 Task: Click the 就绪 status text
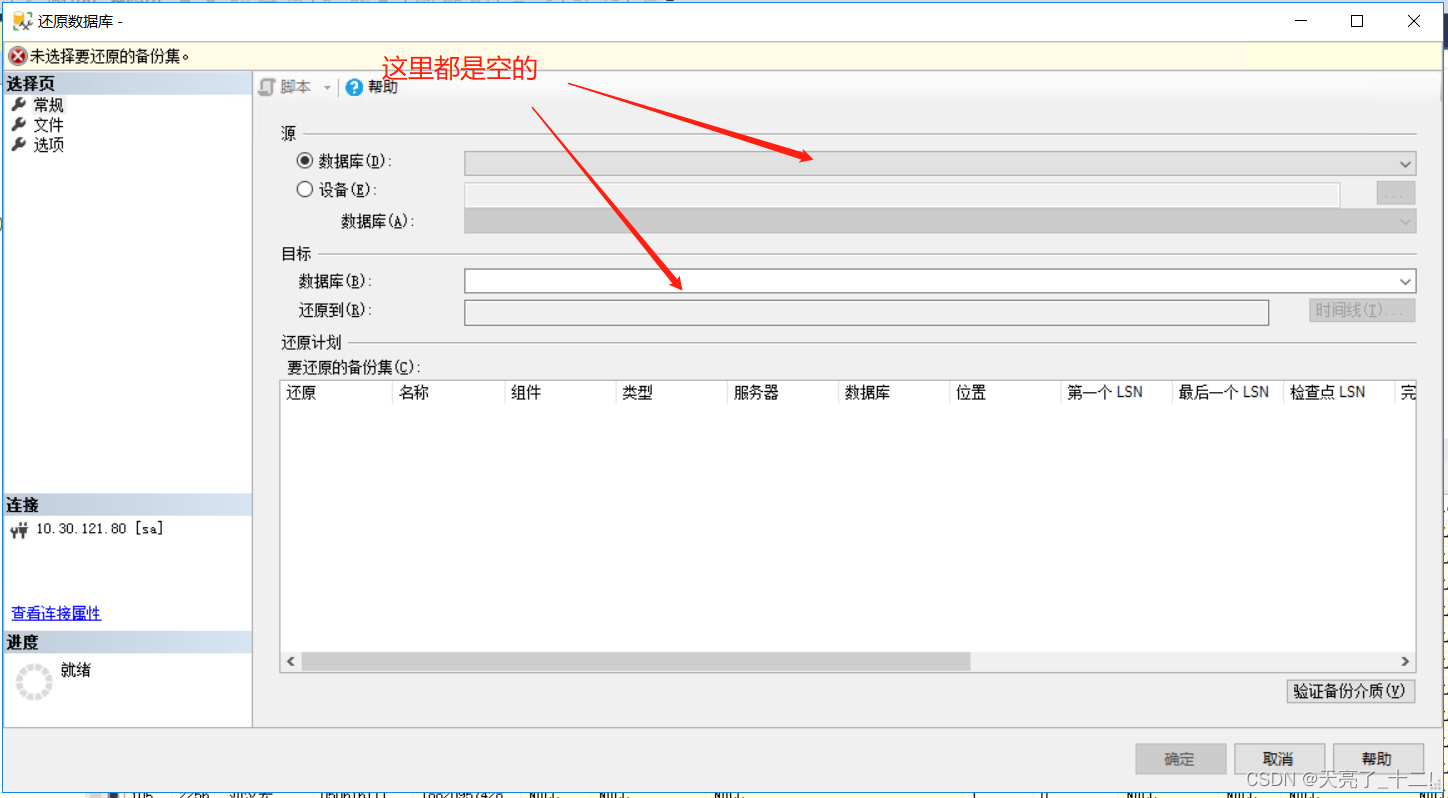pos(75,670)
